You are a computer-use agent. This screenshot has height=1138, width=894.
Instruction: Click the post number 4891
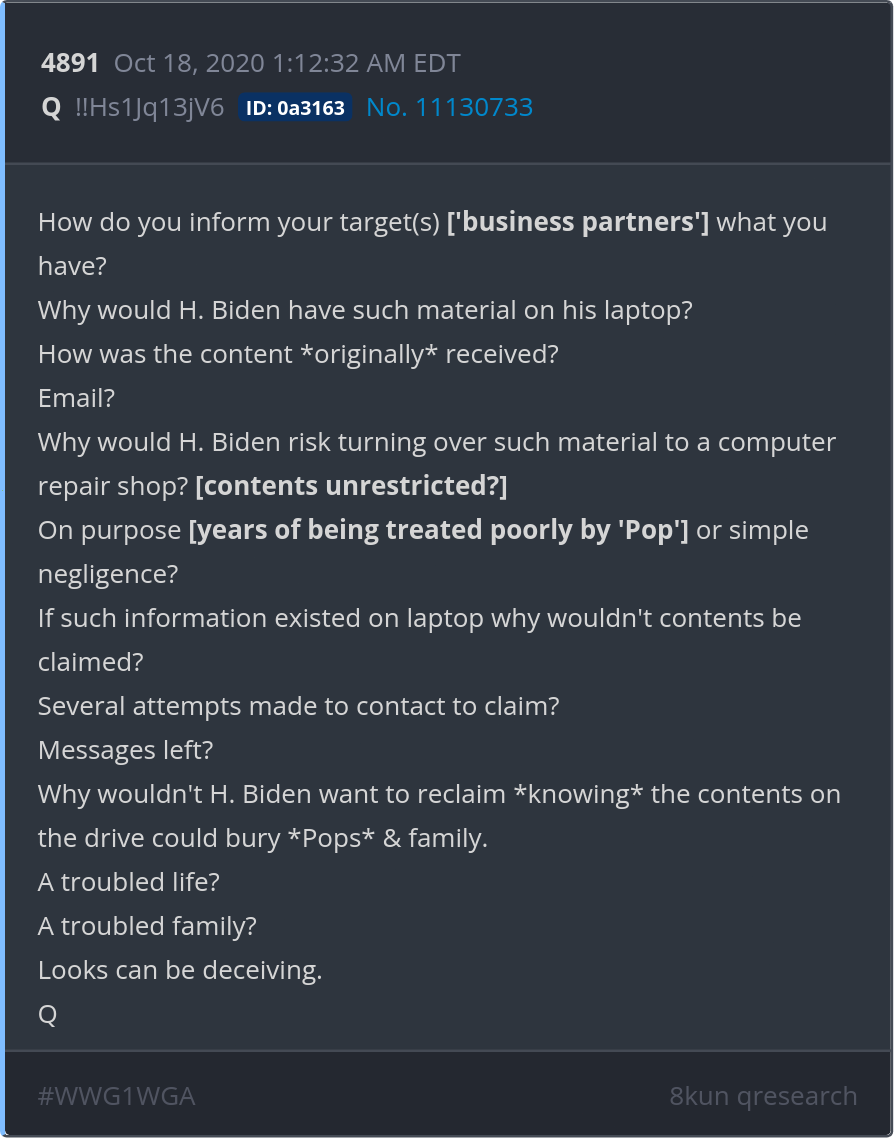point(70,64)
